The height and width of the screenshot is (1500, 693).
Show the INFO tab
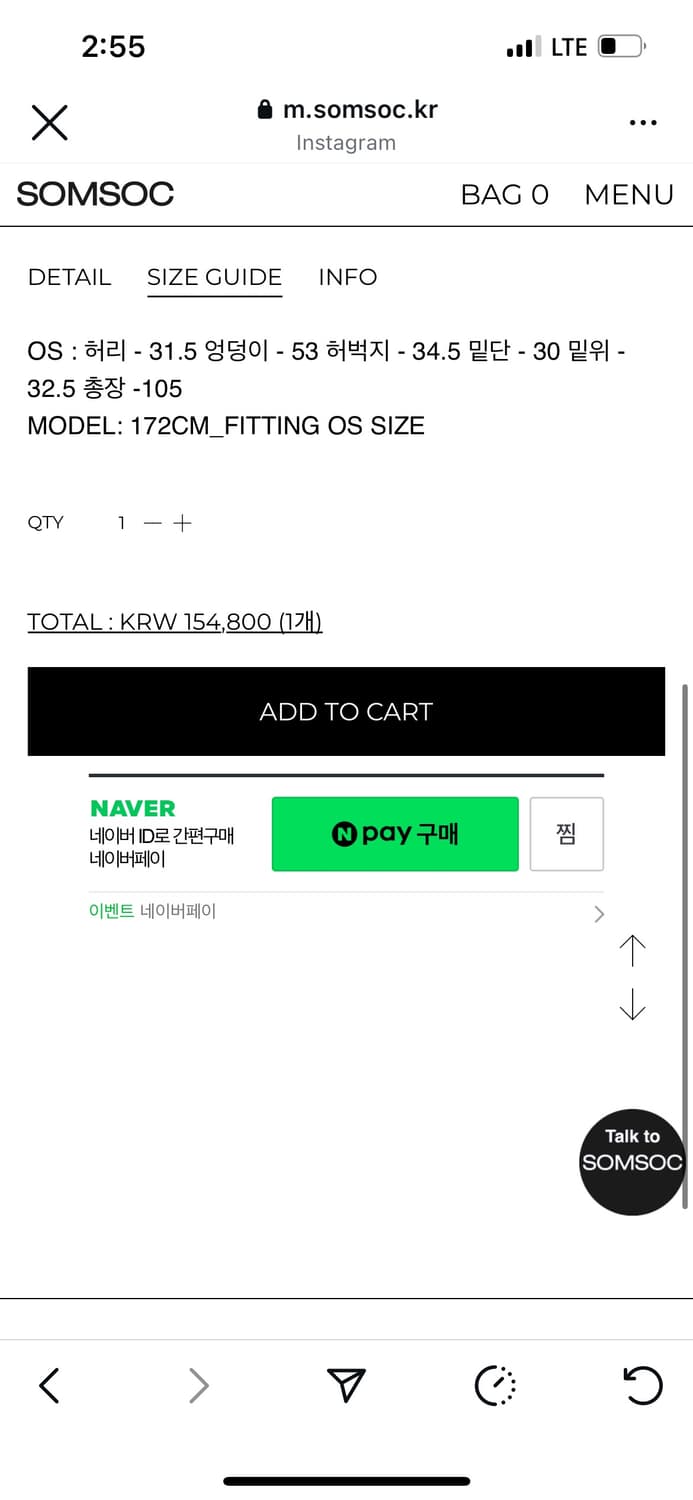[x=347, y=277]
